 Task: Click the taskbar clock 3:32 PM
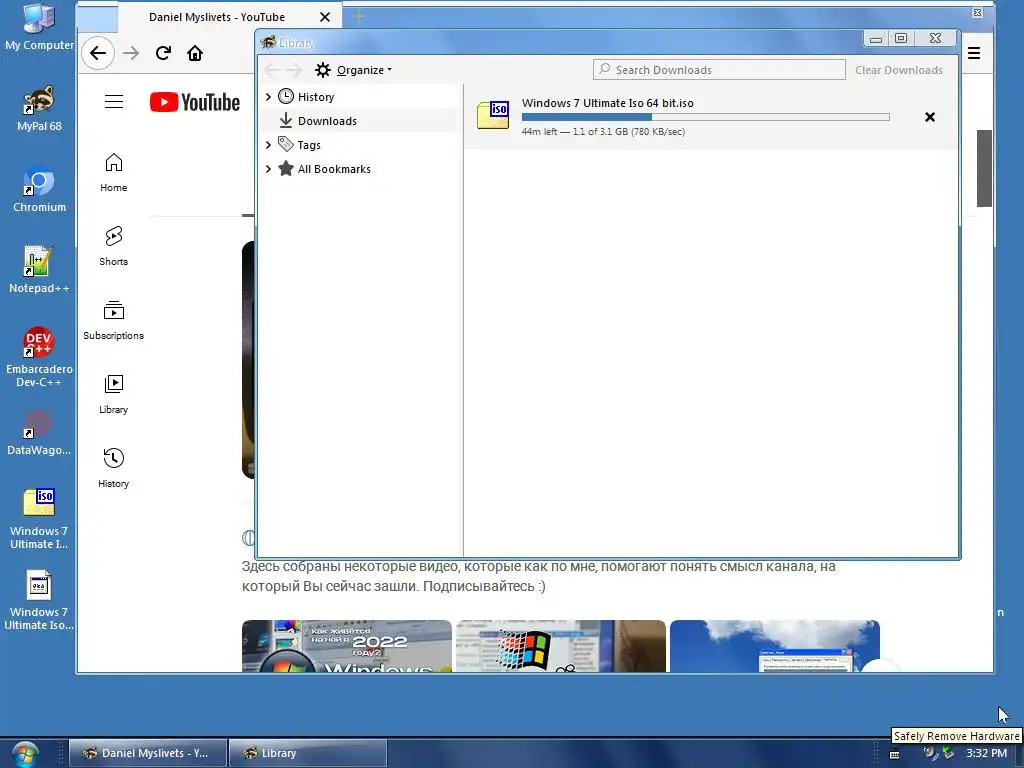(x=986, y=754)
